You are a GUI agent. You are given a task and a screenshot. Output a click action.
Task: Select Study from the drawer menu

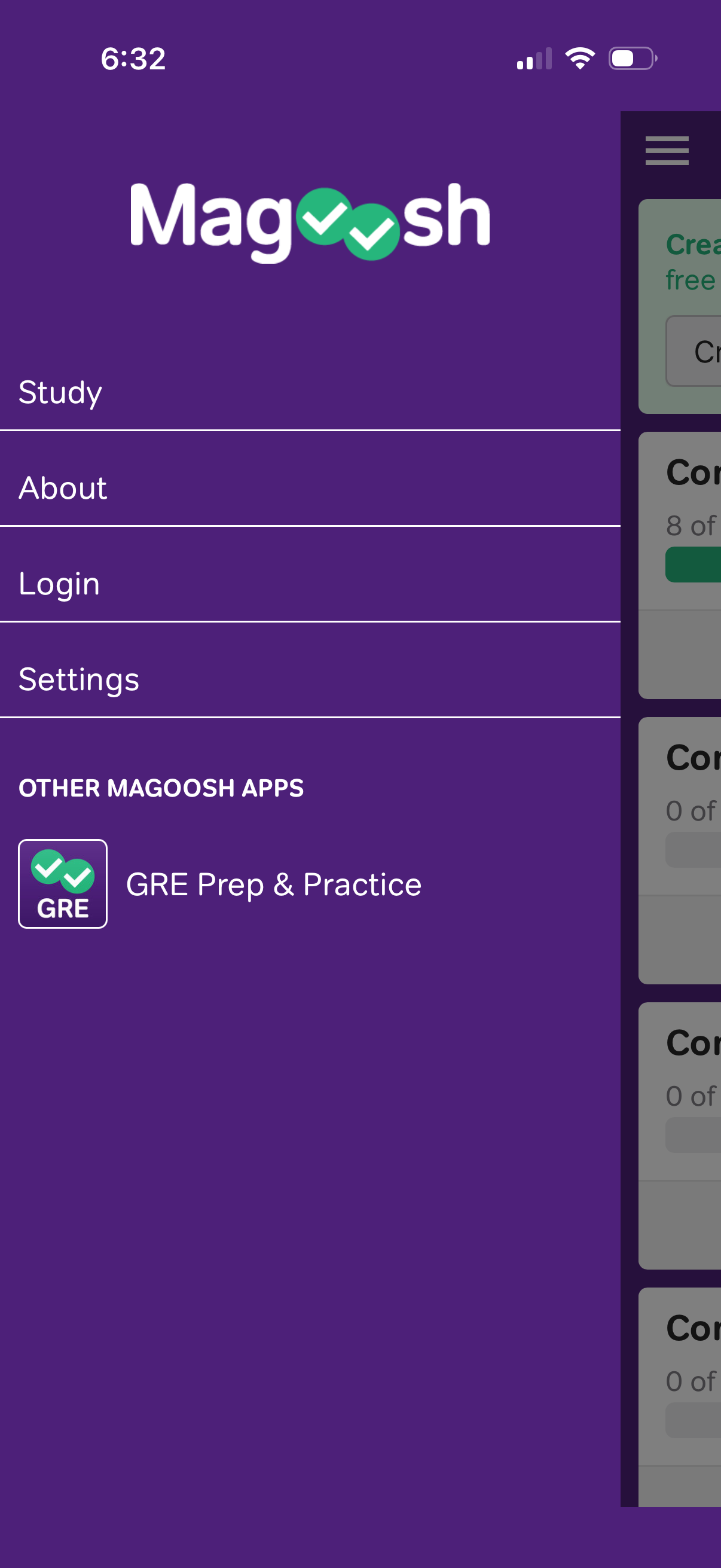61,393
